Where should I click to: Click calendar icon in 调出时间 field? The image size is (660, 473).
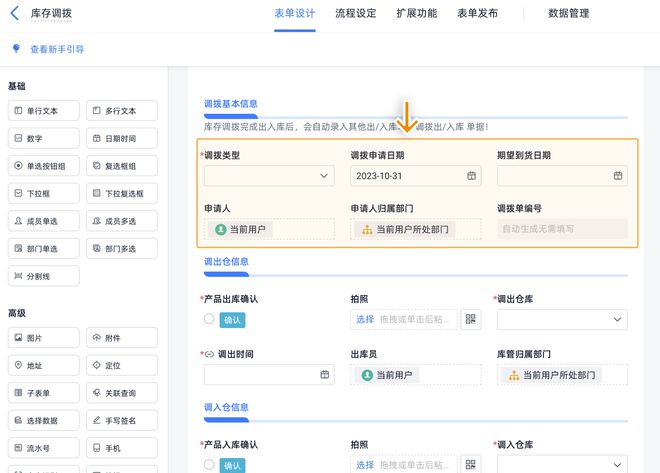click(x=324, y=375)
